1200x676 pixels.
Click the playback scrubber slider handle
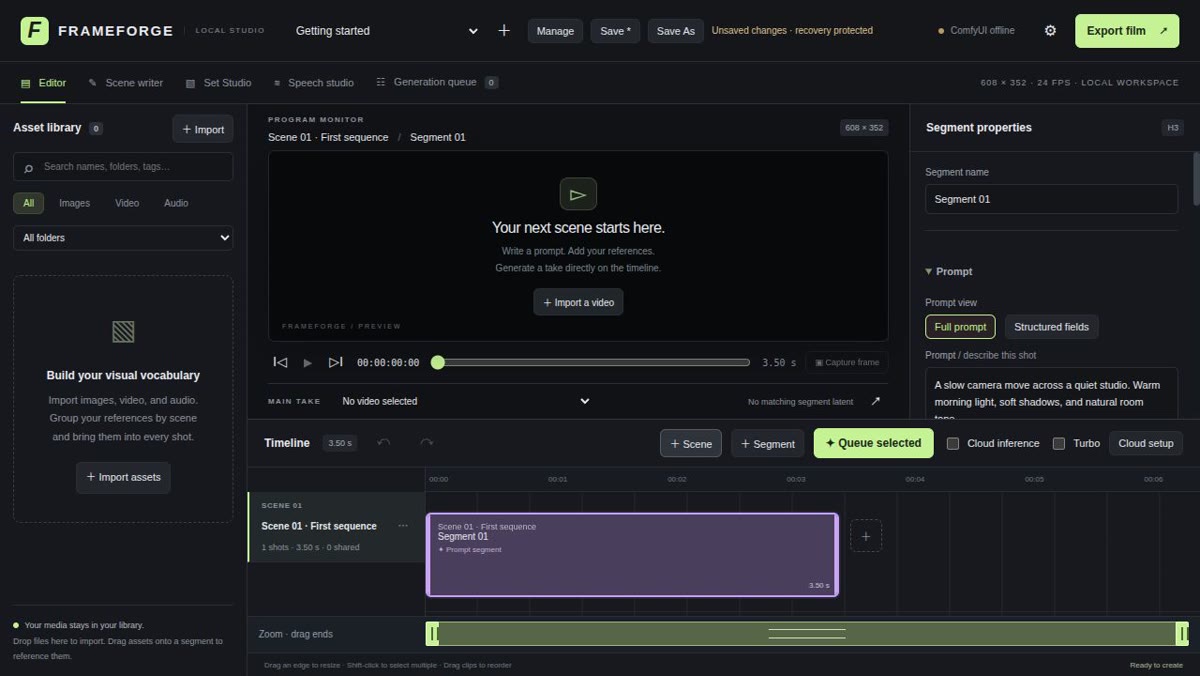437,362
